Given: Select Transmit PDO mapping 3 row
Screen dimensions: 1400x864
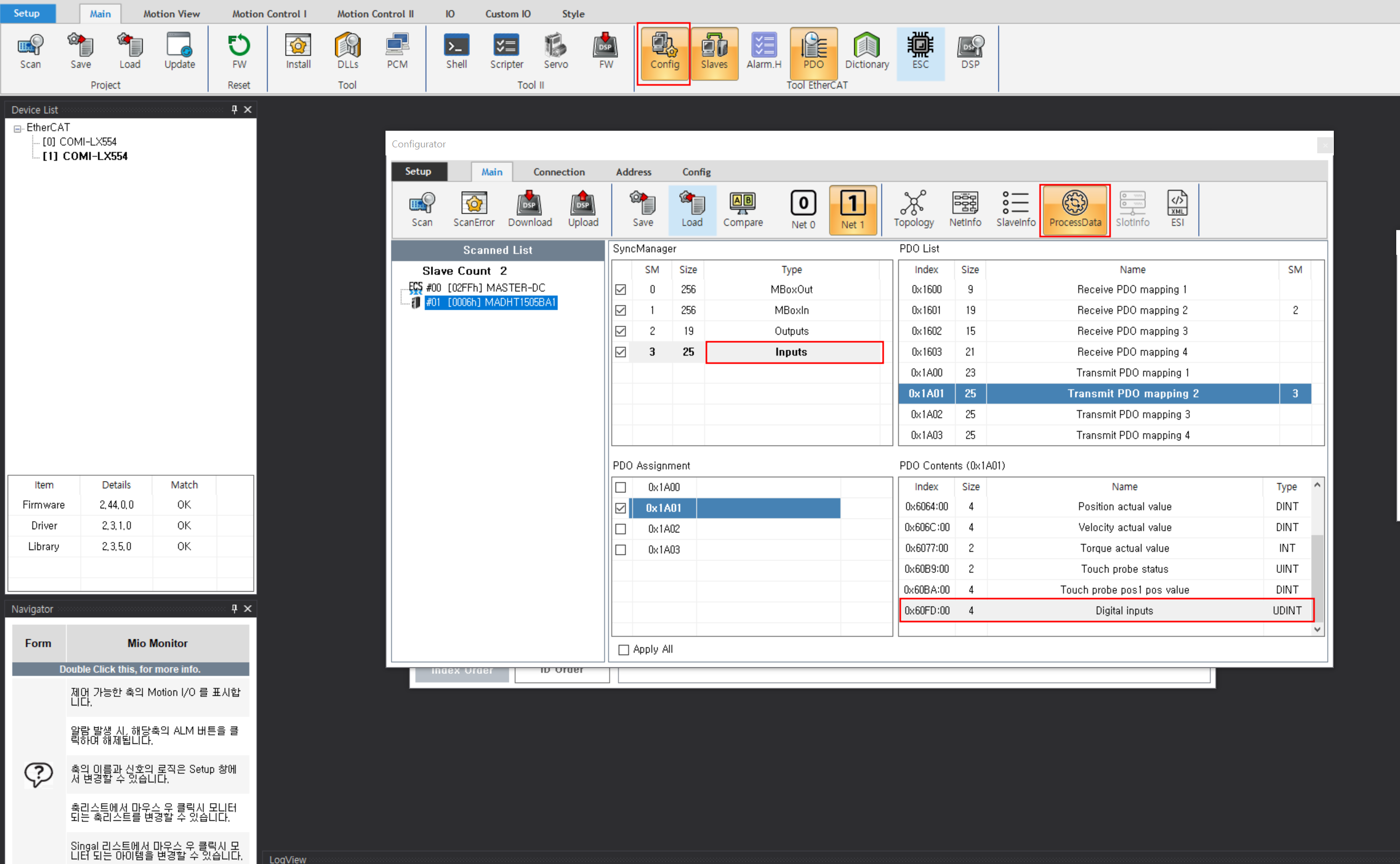Looking at the screenshot, I should [x=1132, y=414].
